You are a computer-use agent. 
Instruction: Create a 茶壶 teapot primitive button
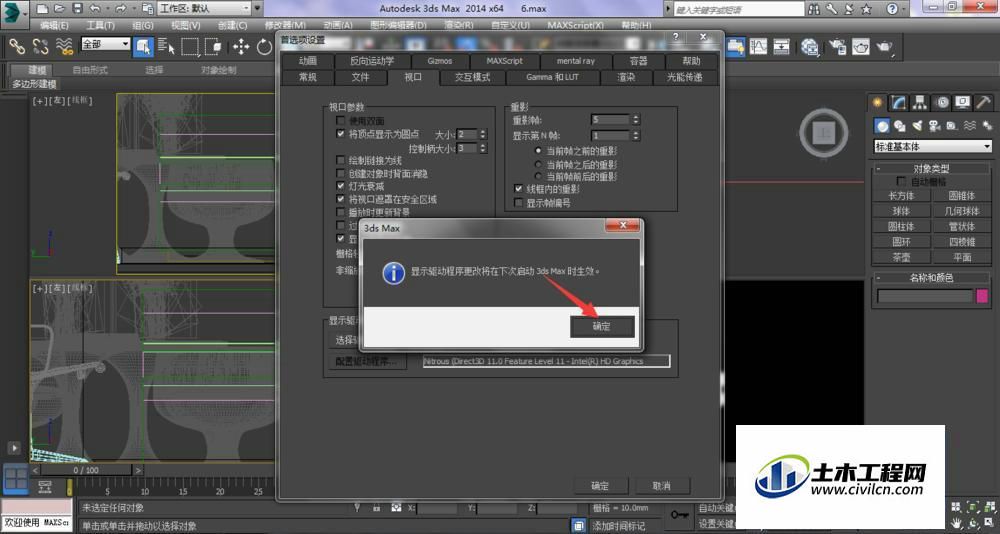coord(901,257)
